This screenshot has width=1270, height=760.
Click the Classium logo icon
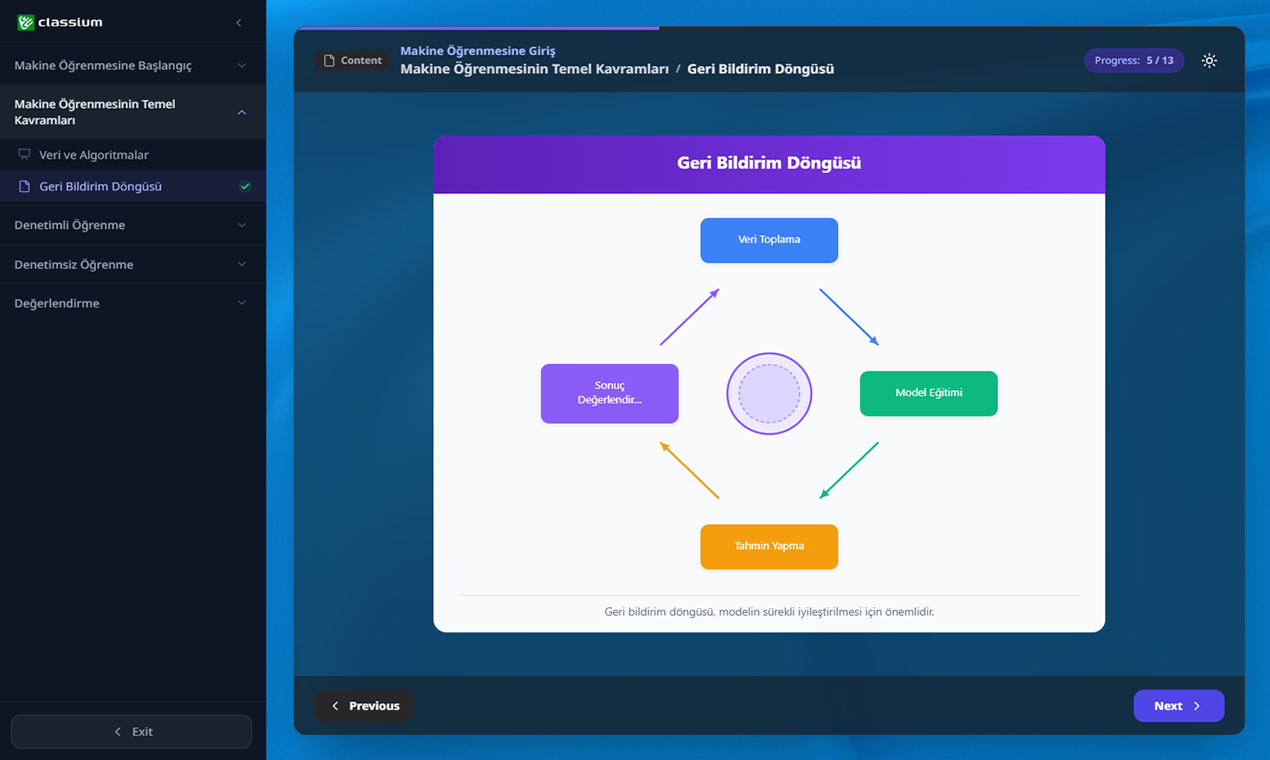tap(25, 22)
